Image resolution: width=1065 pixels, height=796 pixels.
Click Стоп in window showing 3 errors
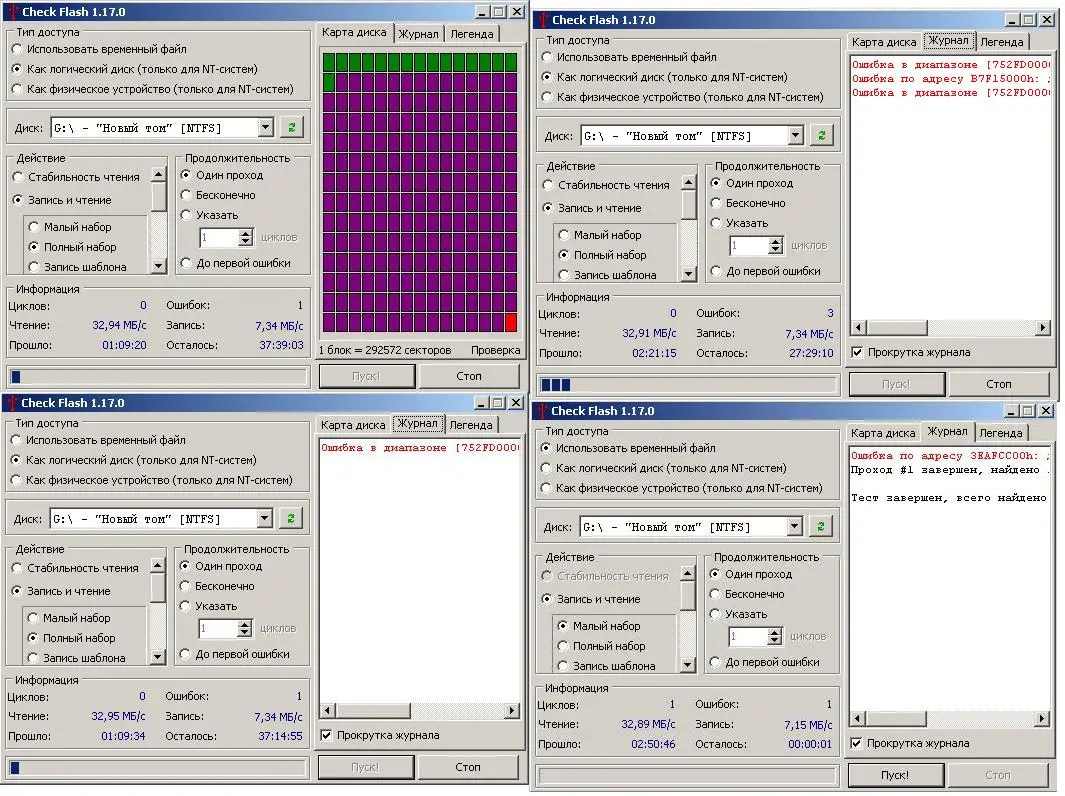(x=999, y=384)
